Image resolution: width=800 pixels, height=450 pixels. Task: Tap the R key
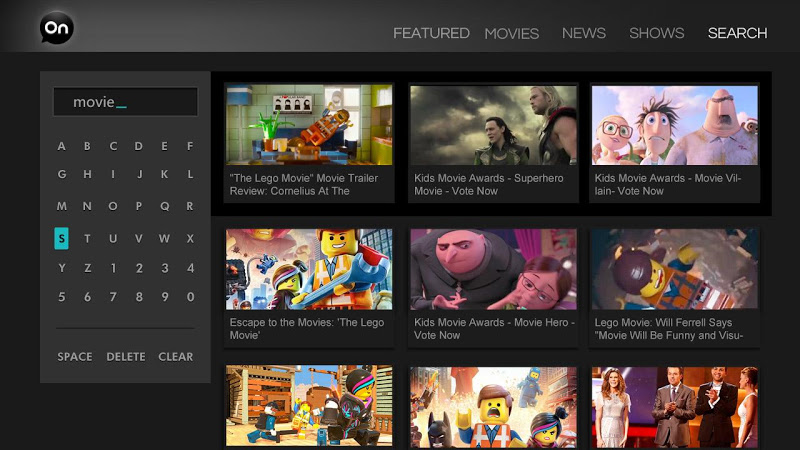click(190, 207)
